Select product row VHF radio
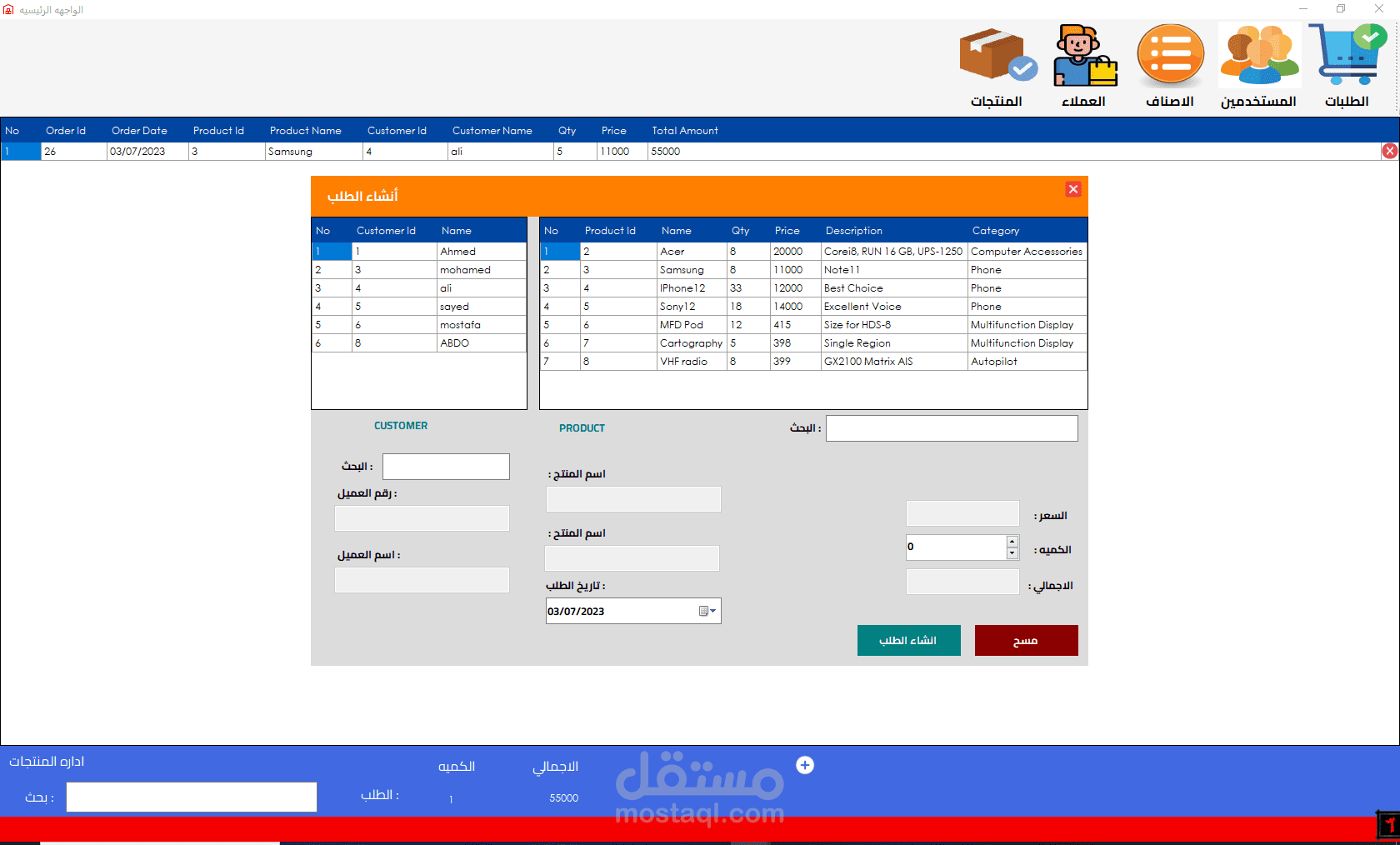Image resolution: width=1400 pixels, height=845 pixels. click(813, 362)
